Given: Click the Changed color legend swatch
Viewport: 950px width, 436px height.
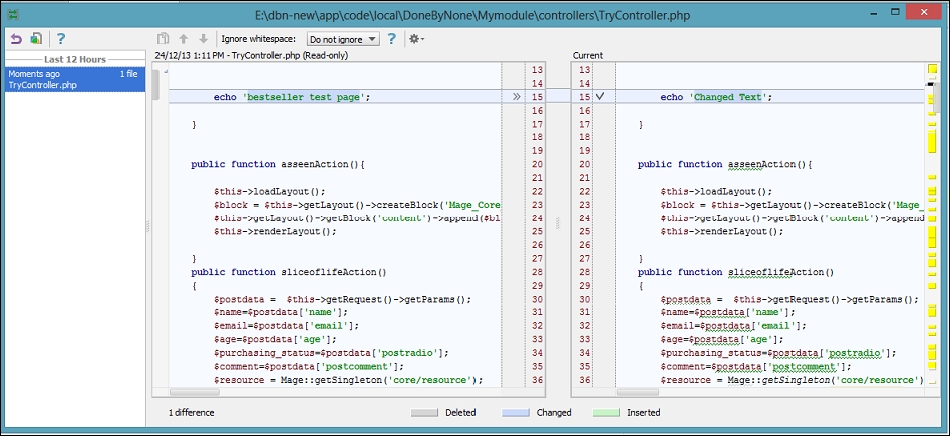Looking at the screenshot, I should [x=516, y=412].
